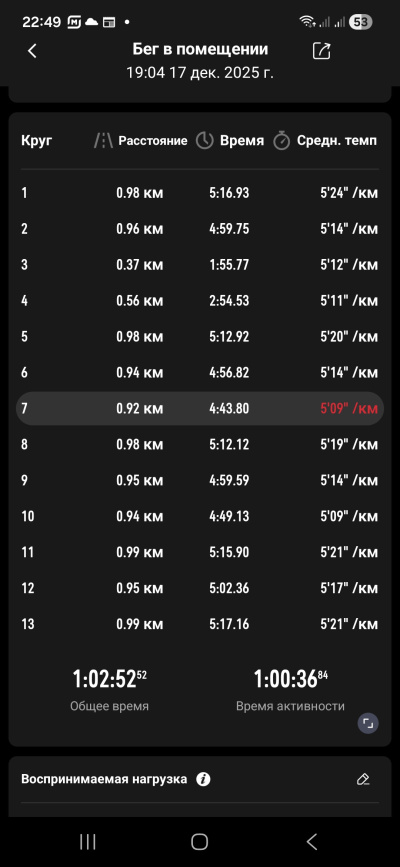The image size is (400, 867).
Task: Select lap 10 row with 4:49.13
Action: [200, 516]
